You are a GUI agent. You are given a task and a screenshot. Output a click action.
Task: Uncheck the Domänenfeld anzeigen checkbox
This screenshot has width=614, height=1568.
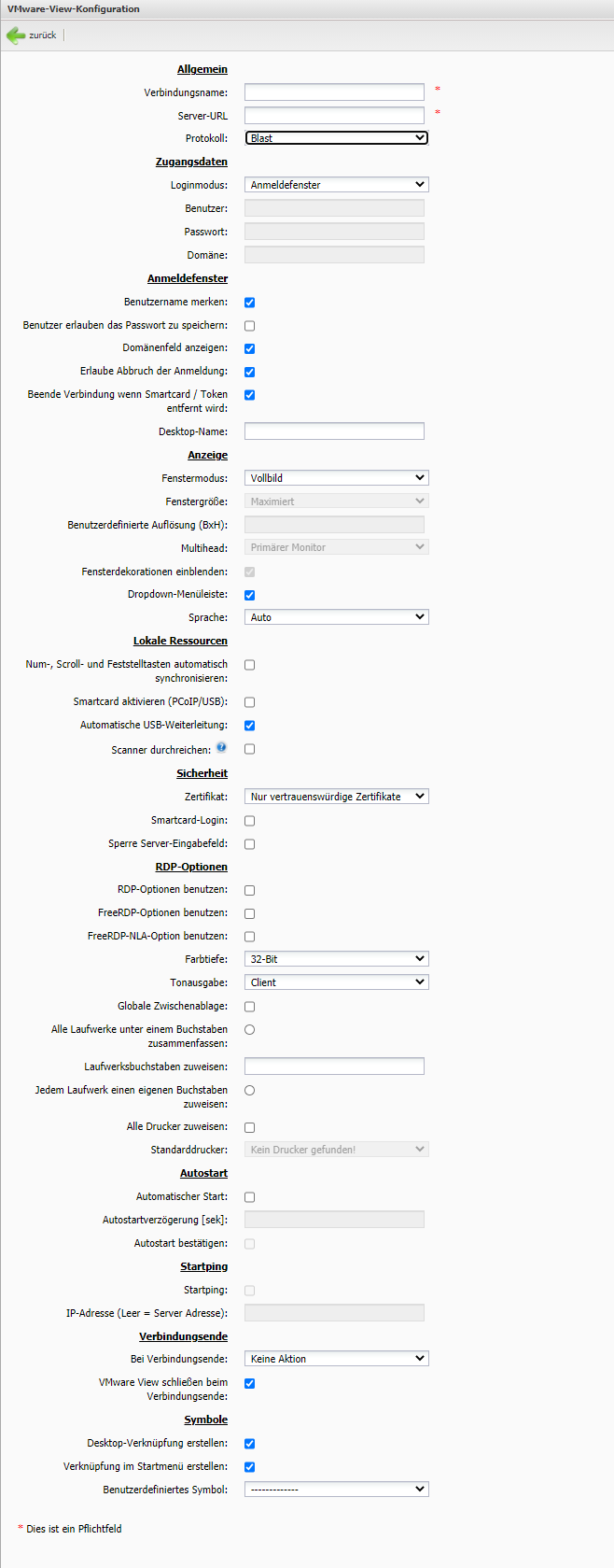pyautogui.click(x=249, y=348)
